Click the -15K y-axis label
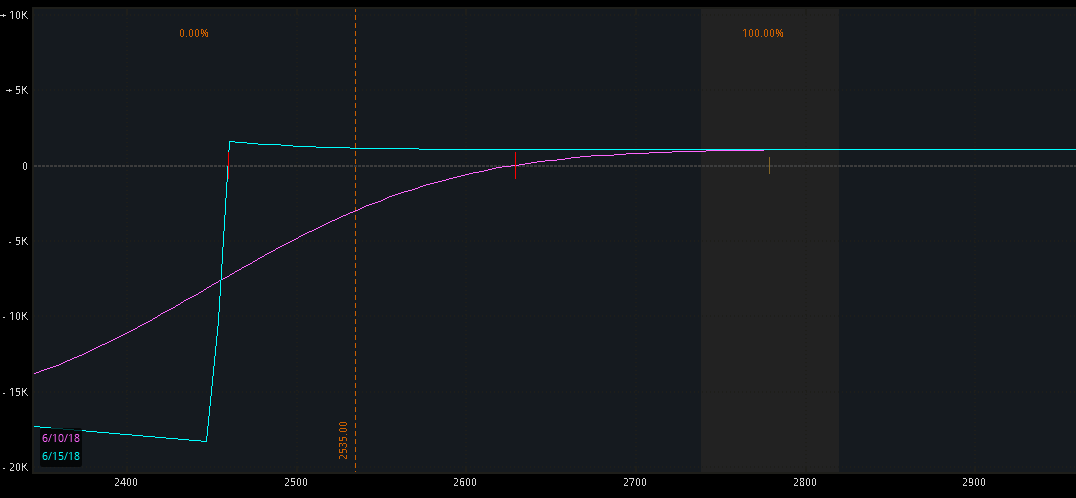 pos(14,392)
